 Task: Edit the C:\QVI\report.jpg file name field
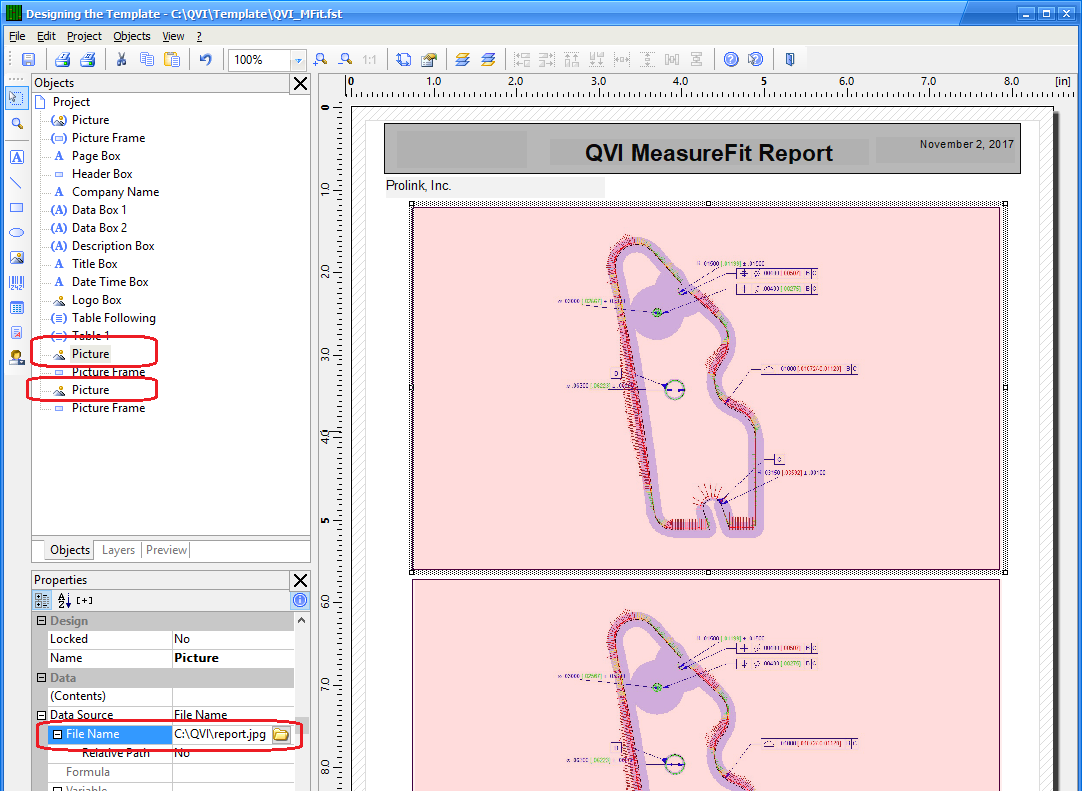[222, 734]
